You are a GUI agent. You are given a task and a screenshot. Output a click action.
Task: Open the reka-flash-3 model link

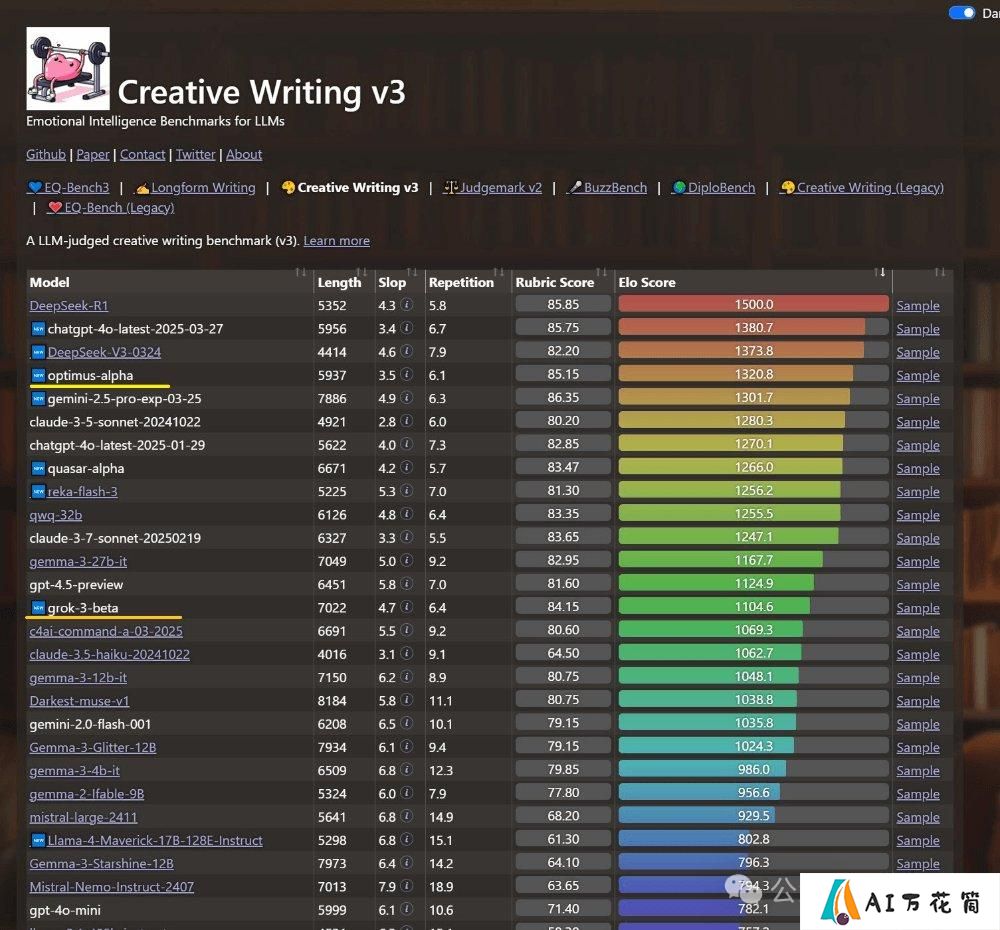coord(82,492)
